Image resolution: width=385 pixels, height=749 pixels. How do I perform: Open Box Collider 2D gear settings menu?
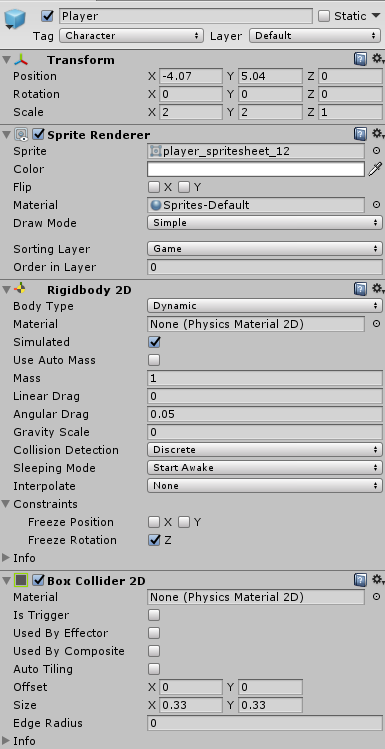point(377,580)
